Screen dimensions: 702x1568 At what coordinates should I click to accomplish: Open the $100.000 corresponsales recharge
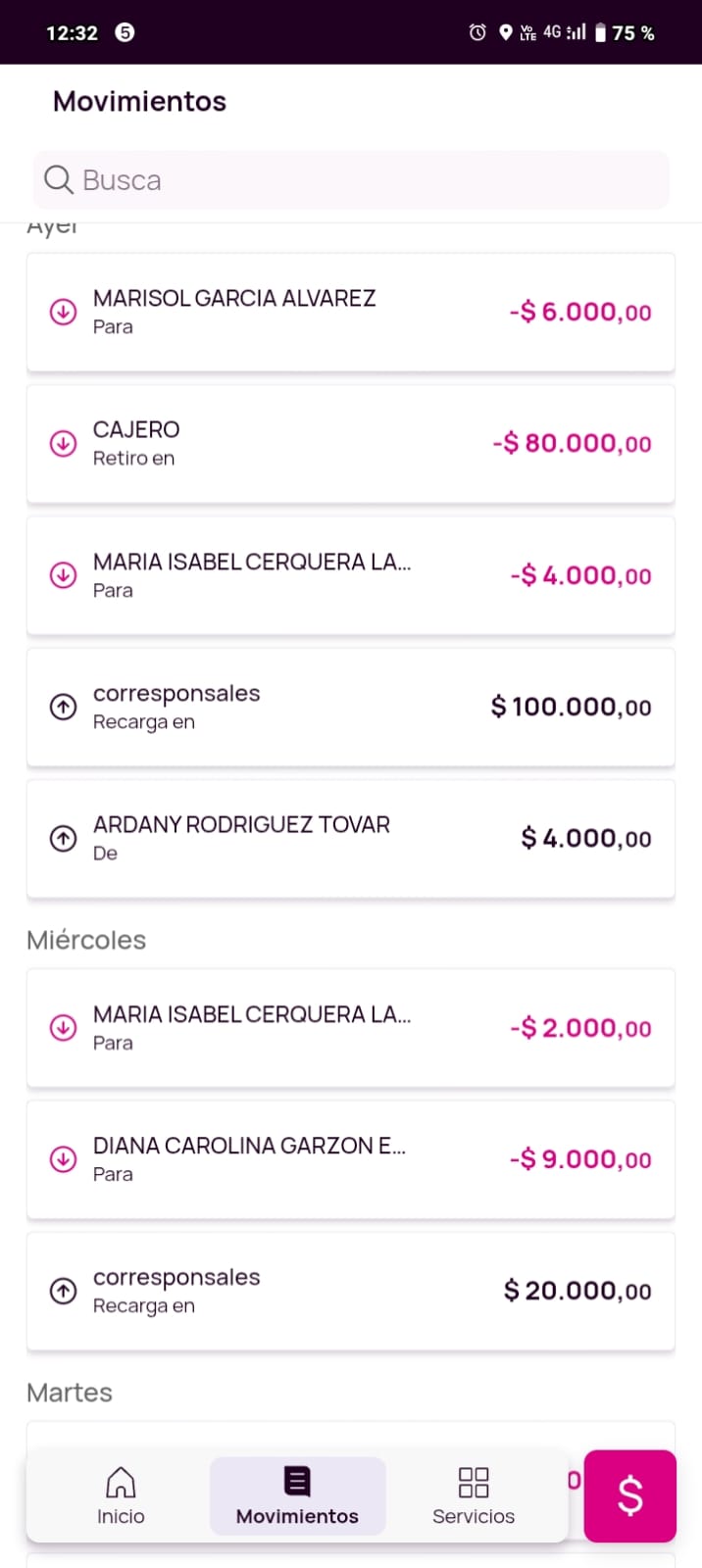pyautogui.click(x=351, y=707)
